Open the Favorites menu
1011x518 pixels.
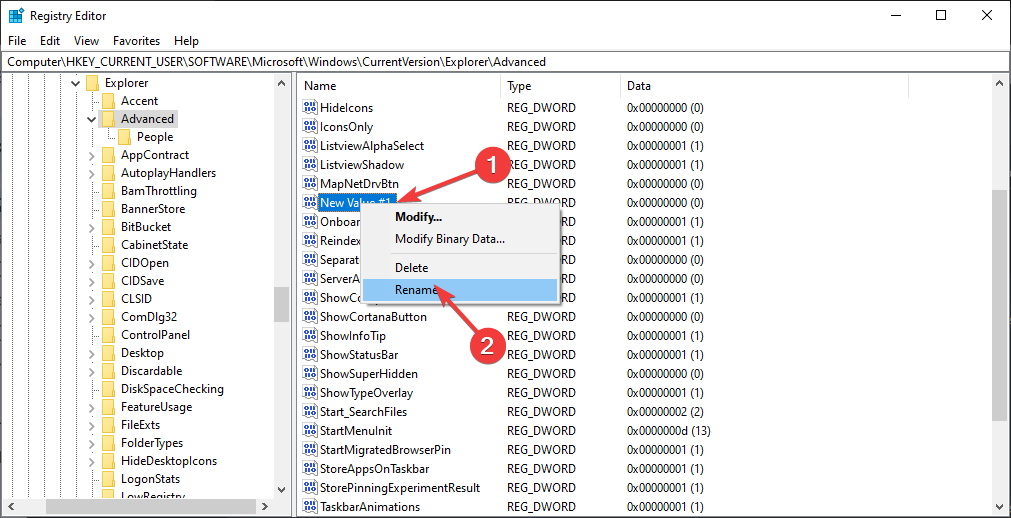(x=137, y=41)
